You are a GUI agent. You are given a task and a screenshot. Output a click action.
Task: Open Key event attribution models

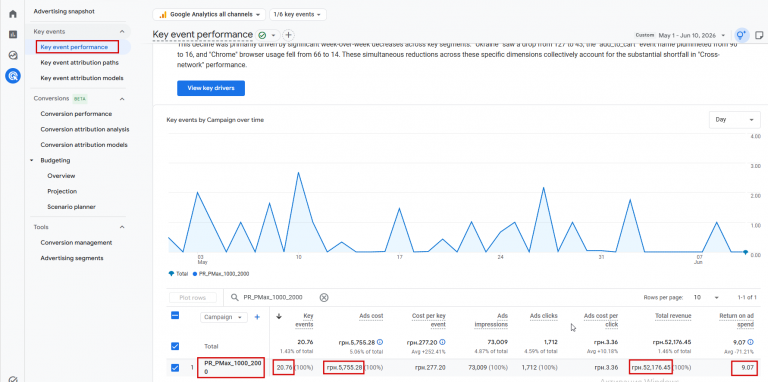click(82, 78)
